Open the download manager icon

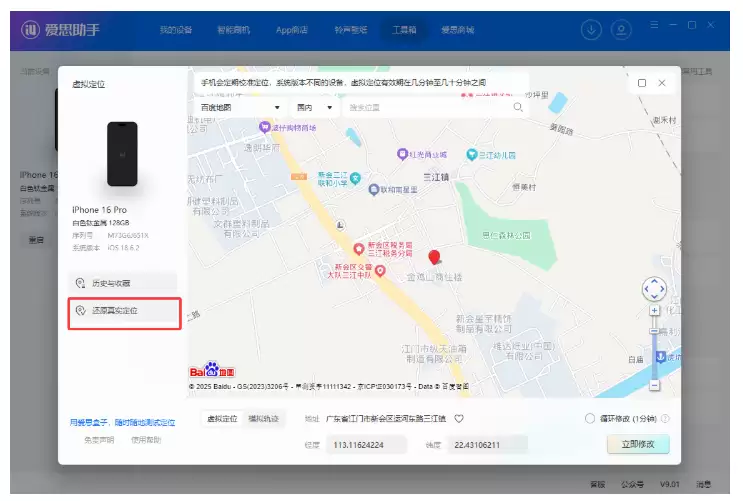tap(591, 30)
